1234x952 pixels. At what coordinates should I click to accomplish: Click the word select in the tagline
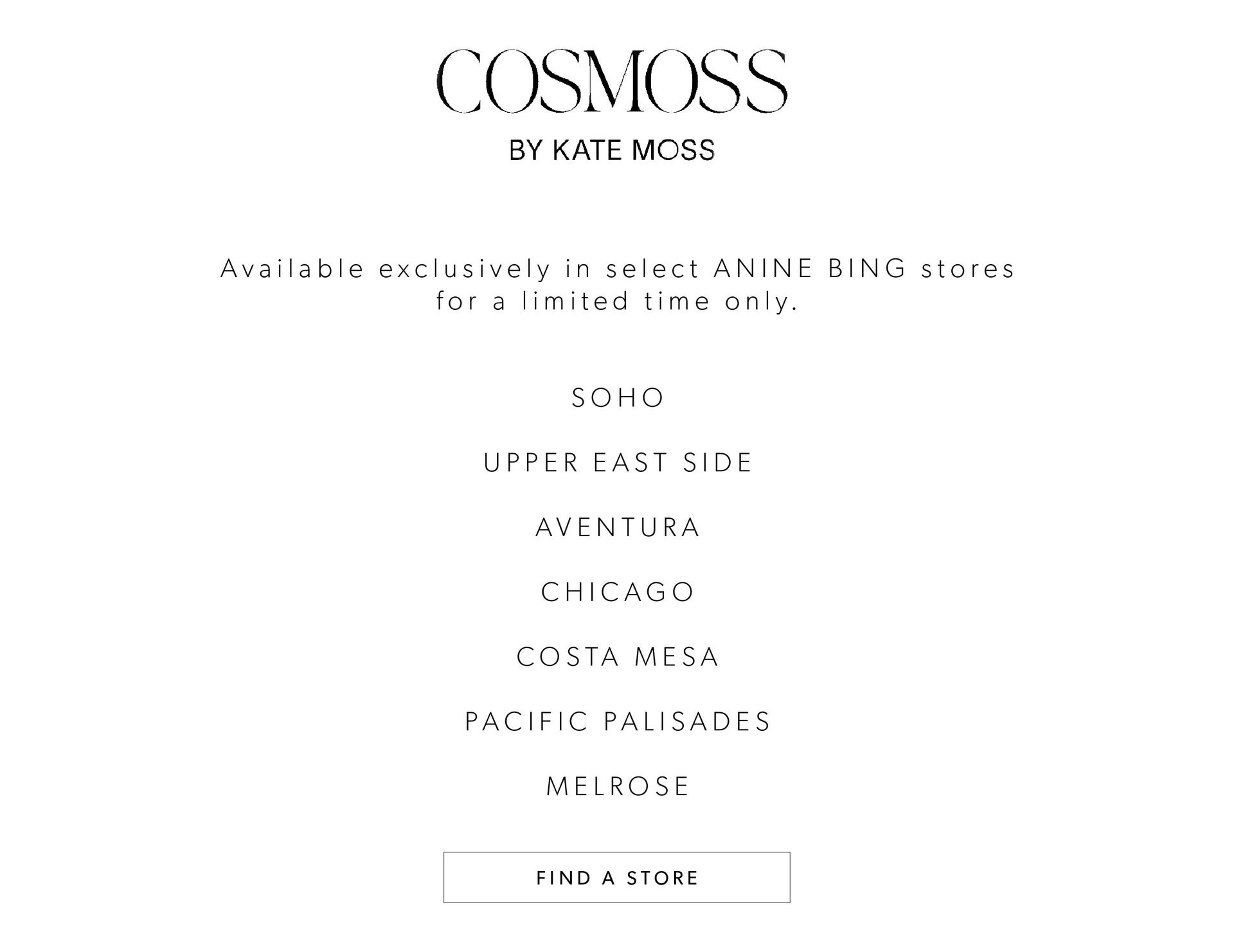pos(652,268)
